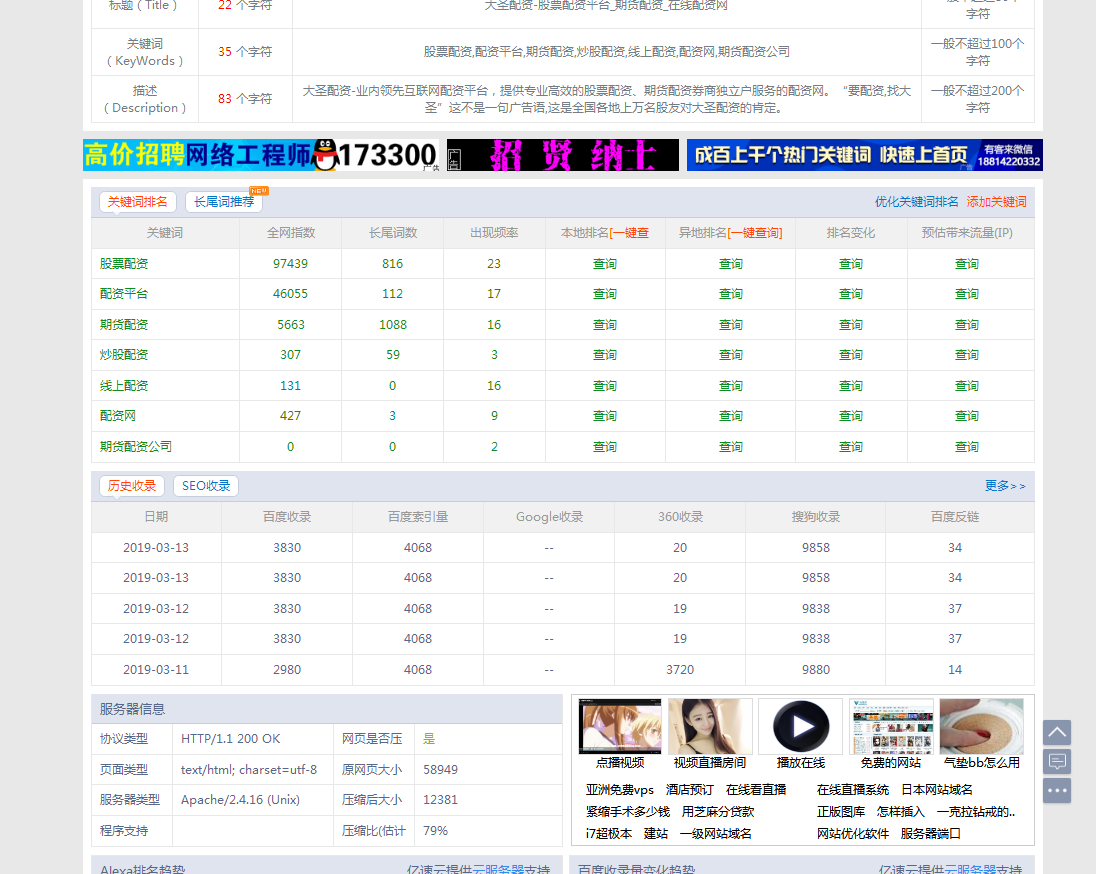Switch to the 长尾词推荐 tab
This screenshot has height=874, width=1096.
(224, 202)
